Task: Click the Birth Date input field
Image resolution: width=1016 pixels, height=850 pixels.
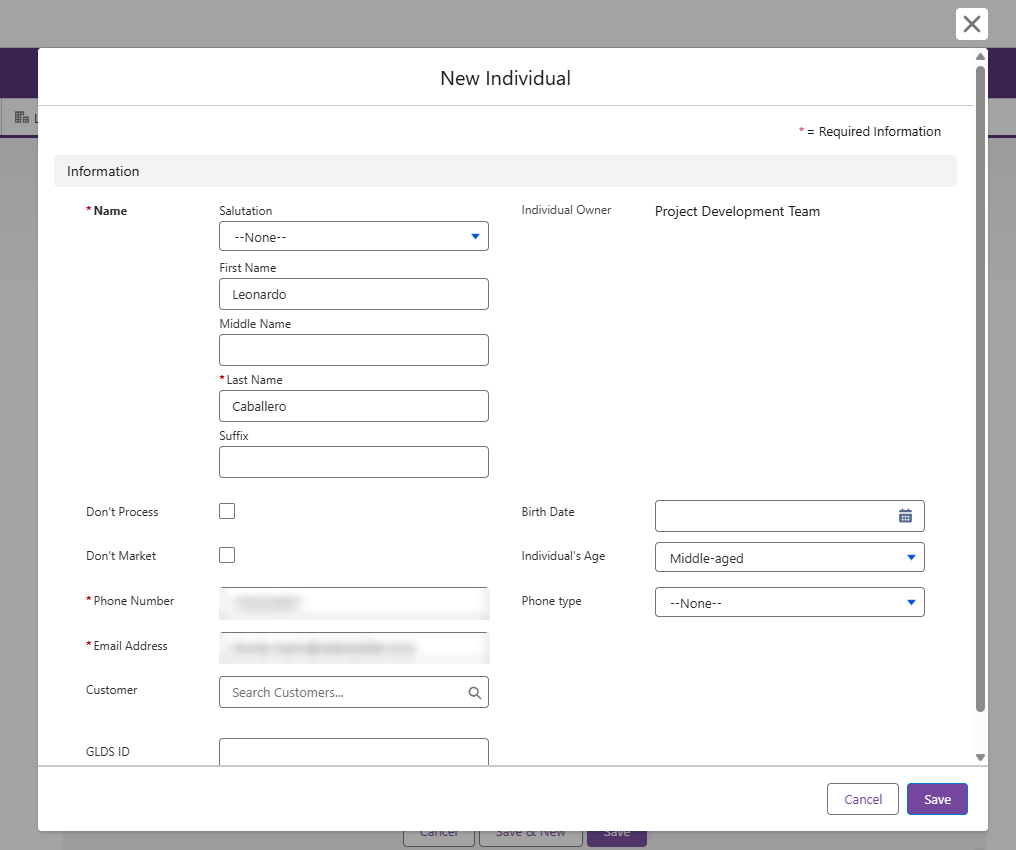Action: click(x=789, y=516)
